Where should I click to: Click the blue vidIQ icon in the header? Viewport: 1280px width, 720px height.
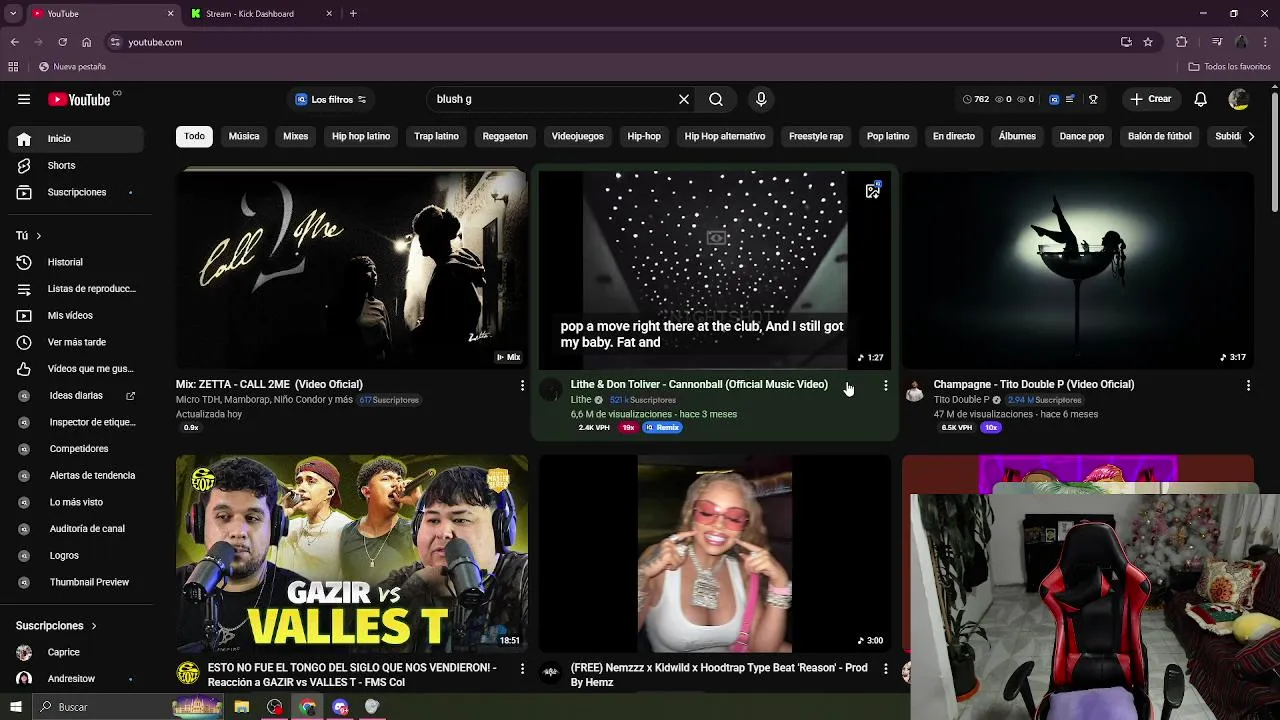click(x=1054, y=99)
